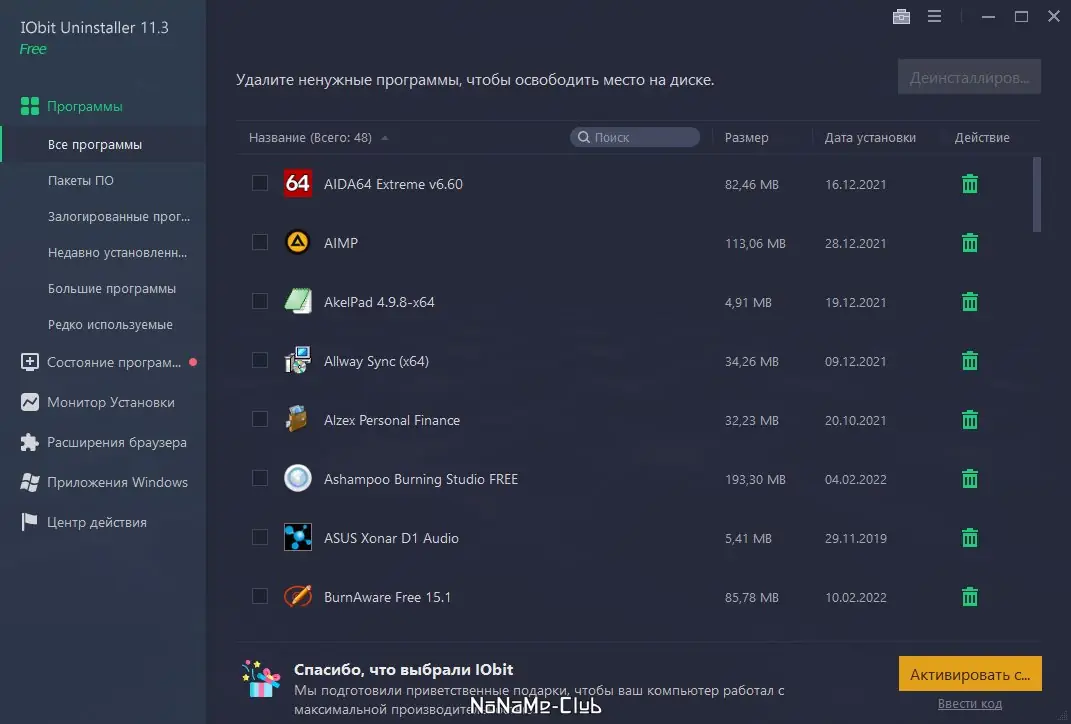This screenshot has height=724, width=1071.
Task: Click the AIMP program icon
Action: coord(298,242)
